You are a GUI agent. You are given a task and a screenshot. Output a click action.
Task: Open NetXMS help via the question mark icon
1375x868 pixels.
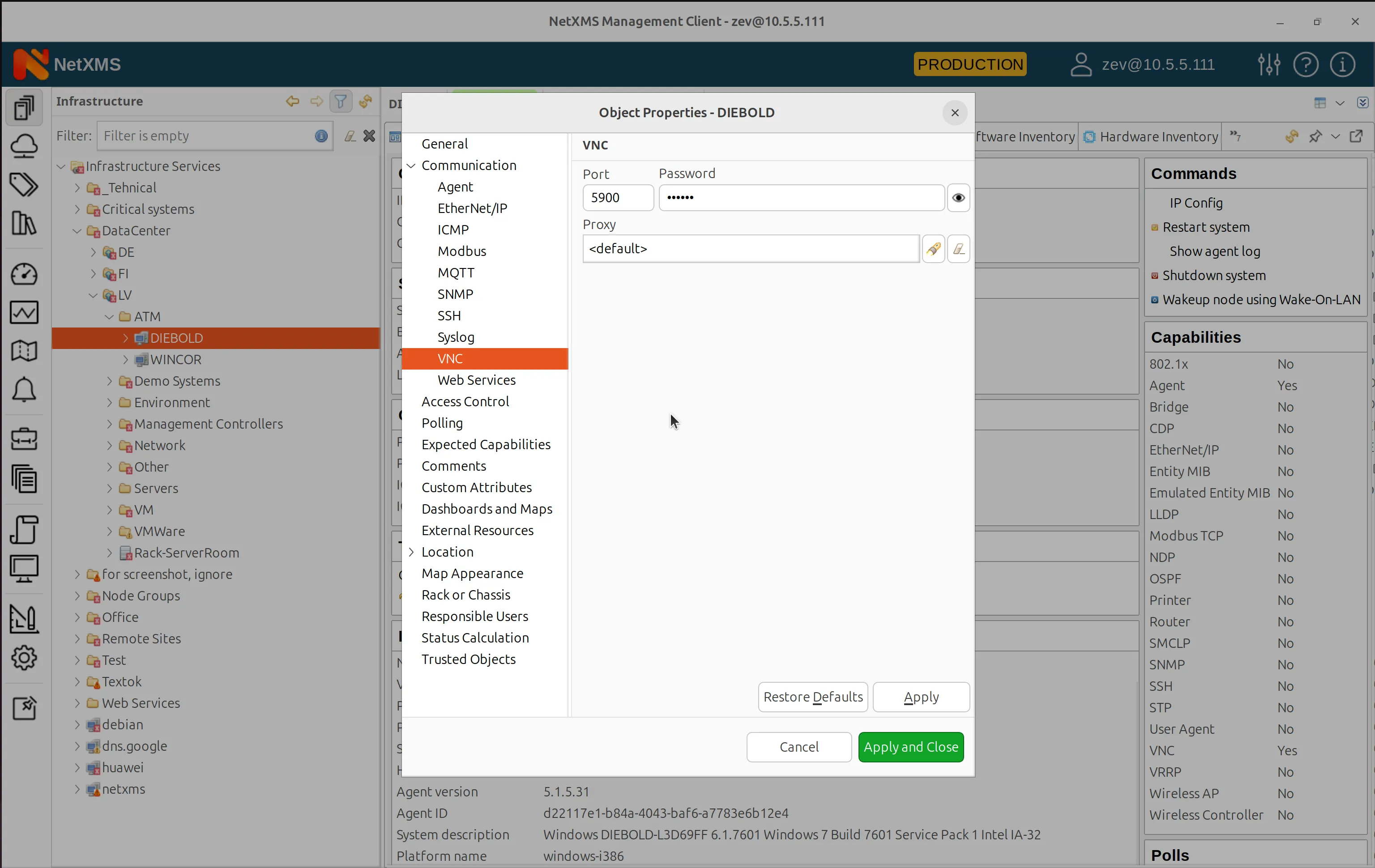point(1306,64)
